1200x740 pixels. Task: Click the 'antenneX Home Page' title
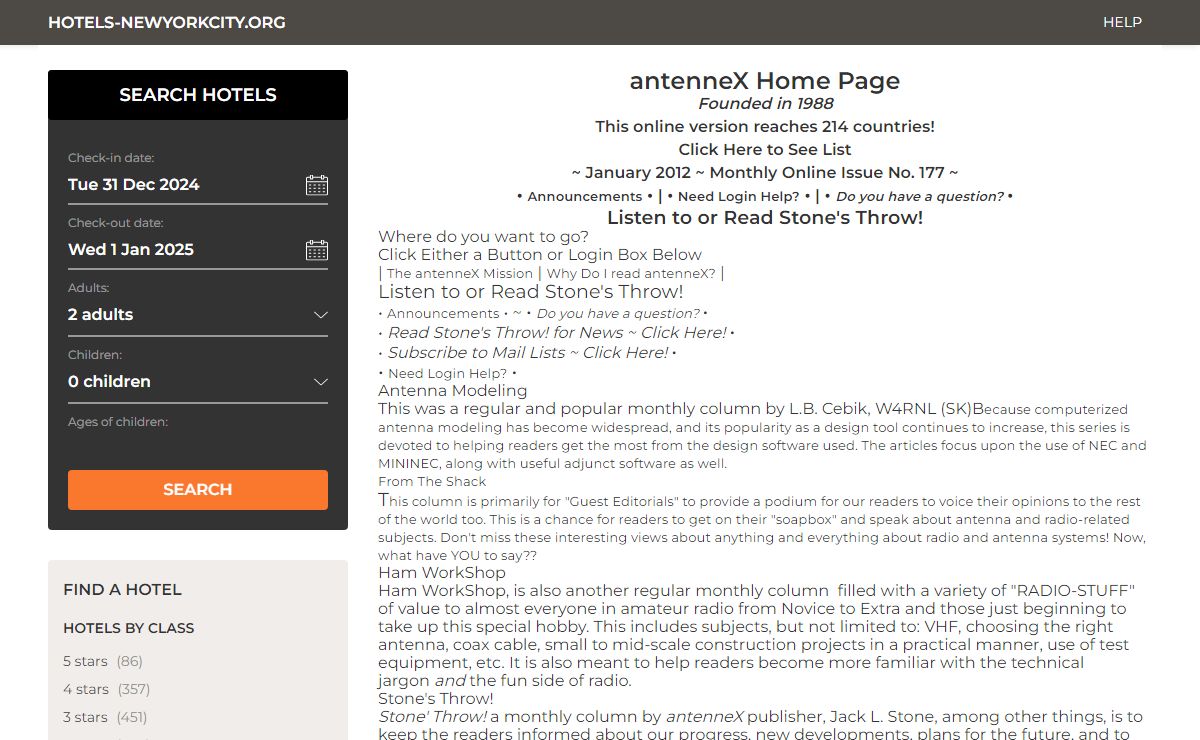[x=765, y=81]
